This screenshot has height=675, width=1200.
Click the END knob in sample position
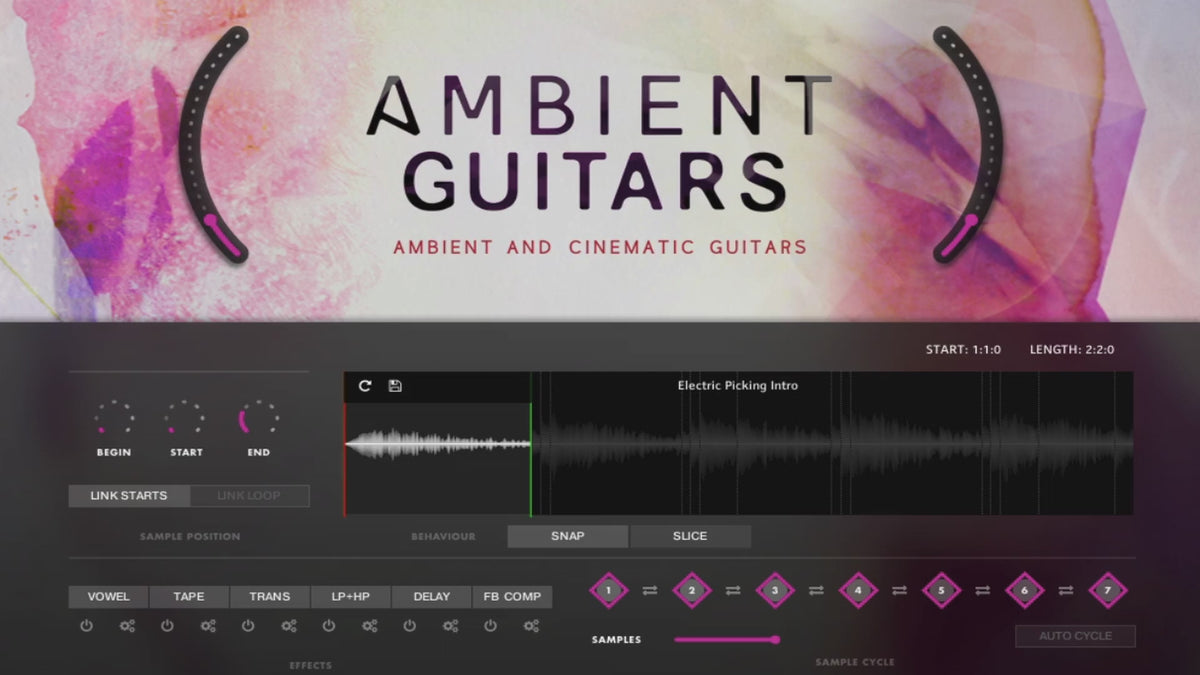click(258, 418)
